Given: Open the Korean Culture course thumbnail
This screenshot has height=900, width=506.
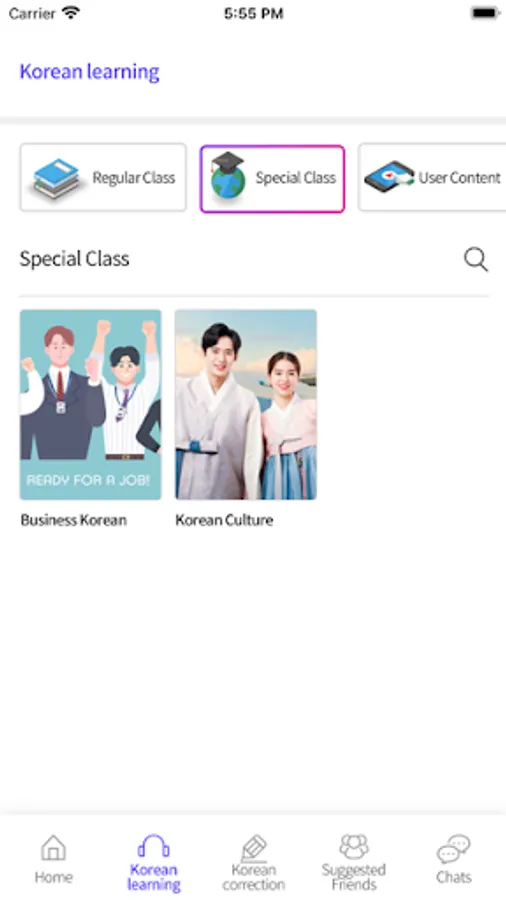Looking at the screenshot, I should [x=246, y=405].
